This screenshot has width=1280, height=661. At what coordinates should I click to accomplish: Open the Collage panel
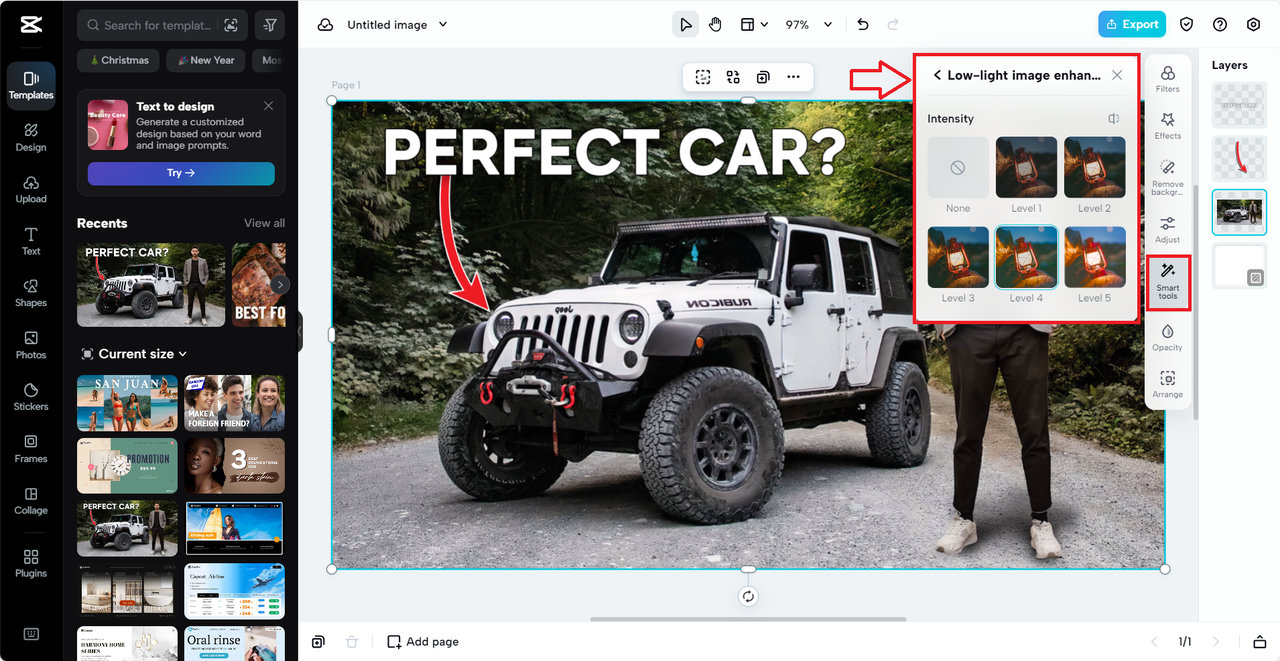coord(31,501)
